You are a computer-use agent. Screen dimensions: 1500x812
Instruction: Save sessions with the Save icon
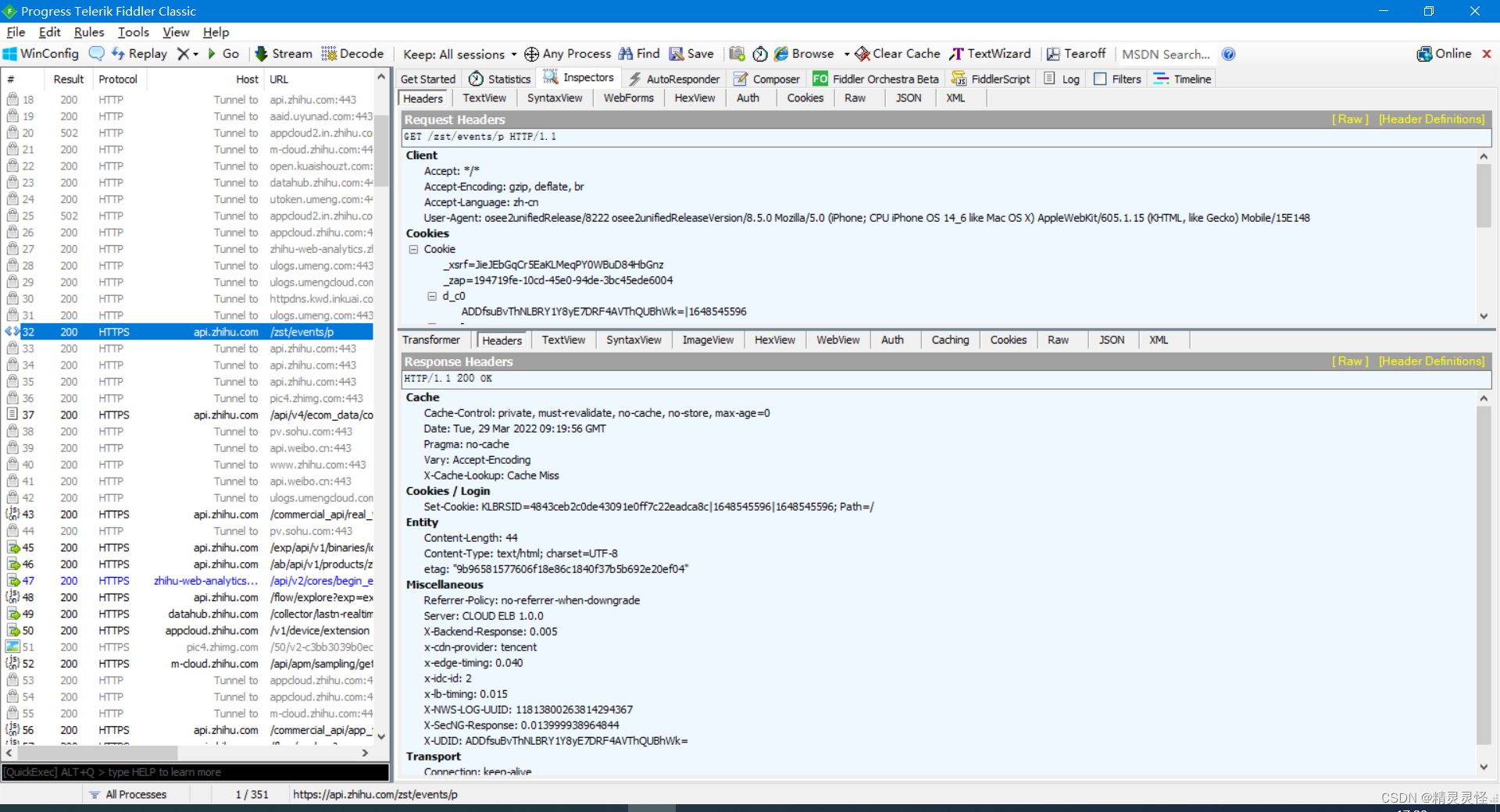(x=691, y=54)
